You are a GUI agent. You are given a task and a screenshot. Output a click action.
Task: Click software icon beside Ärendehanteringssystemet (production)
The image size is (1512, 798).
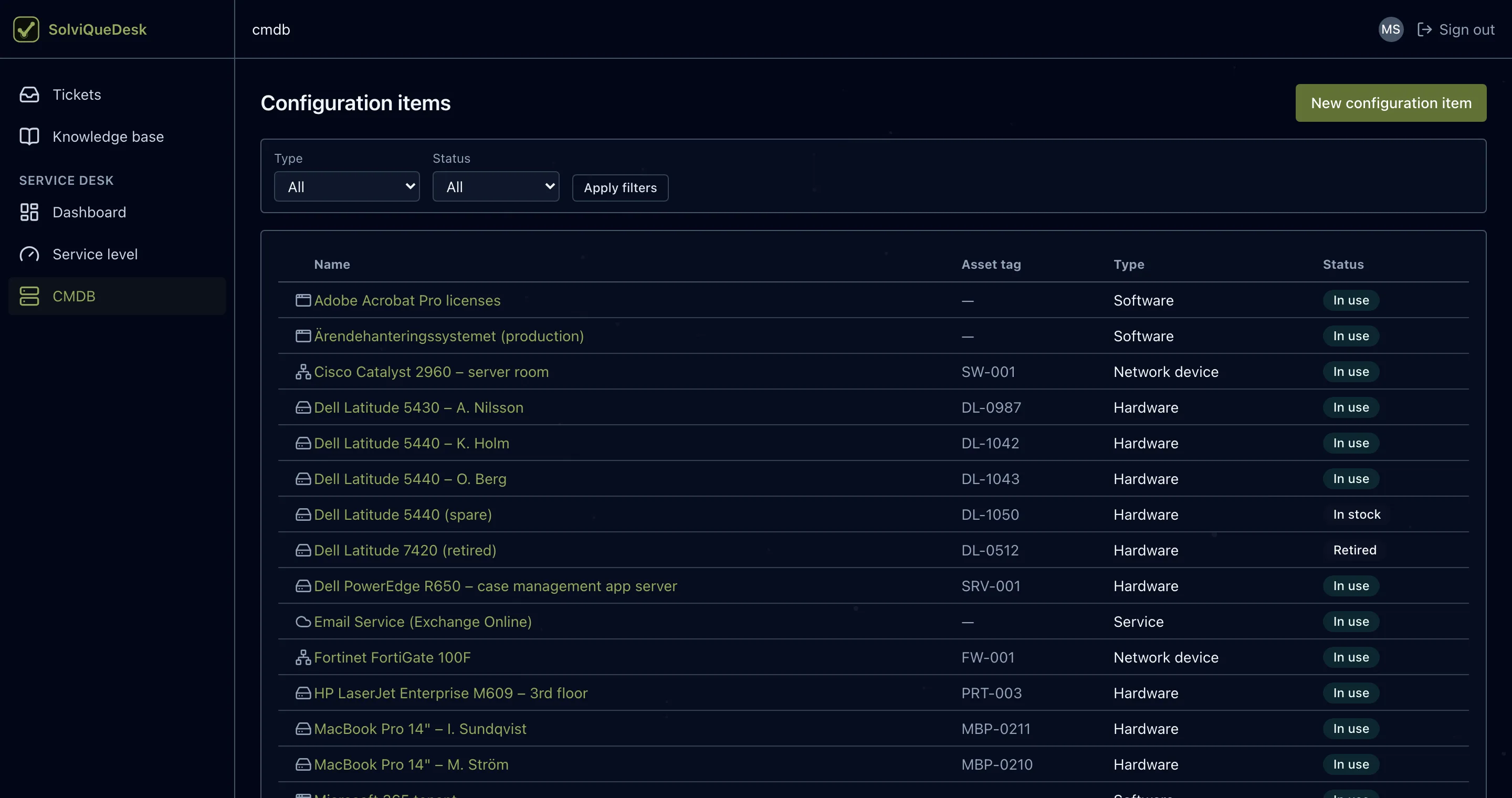303,336
